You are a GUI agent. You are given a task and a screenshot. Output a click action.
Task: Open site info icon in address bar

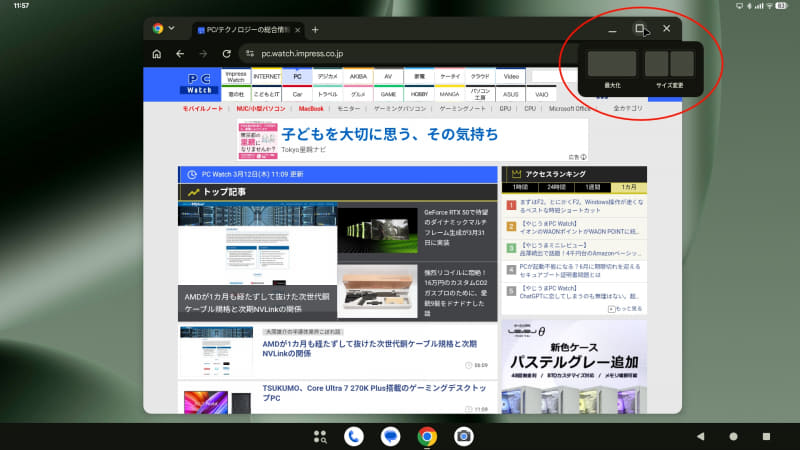[x=249, y=54]
